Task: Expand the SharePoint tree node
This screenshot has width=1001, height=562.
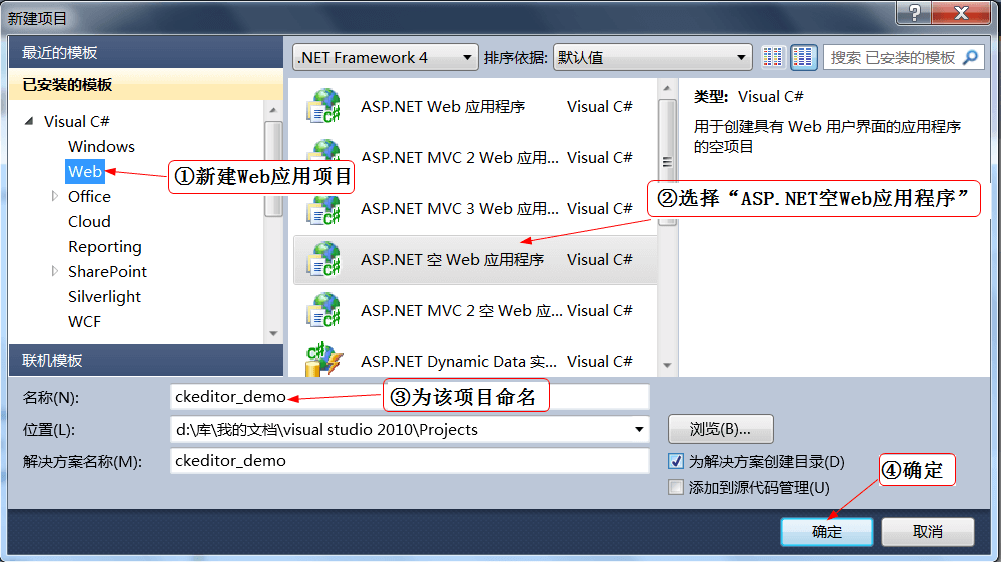Action: click(x=54, y=271)
